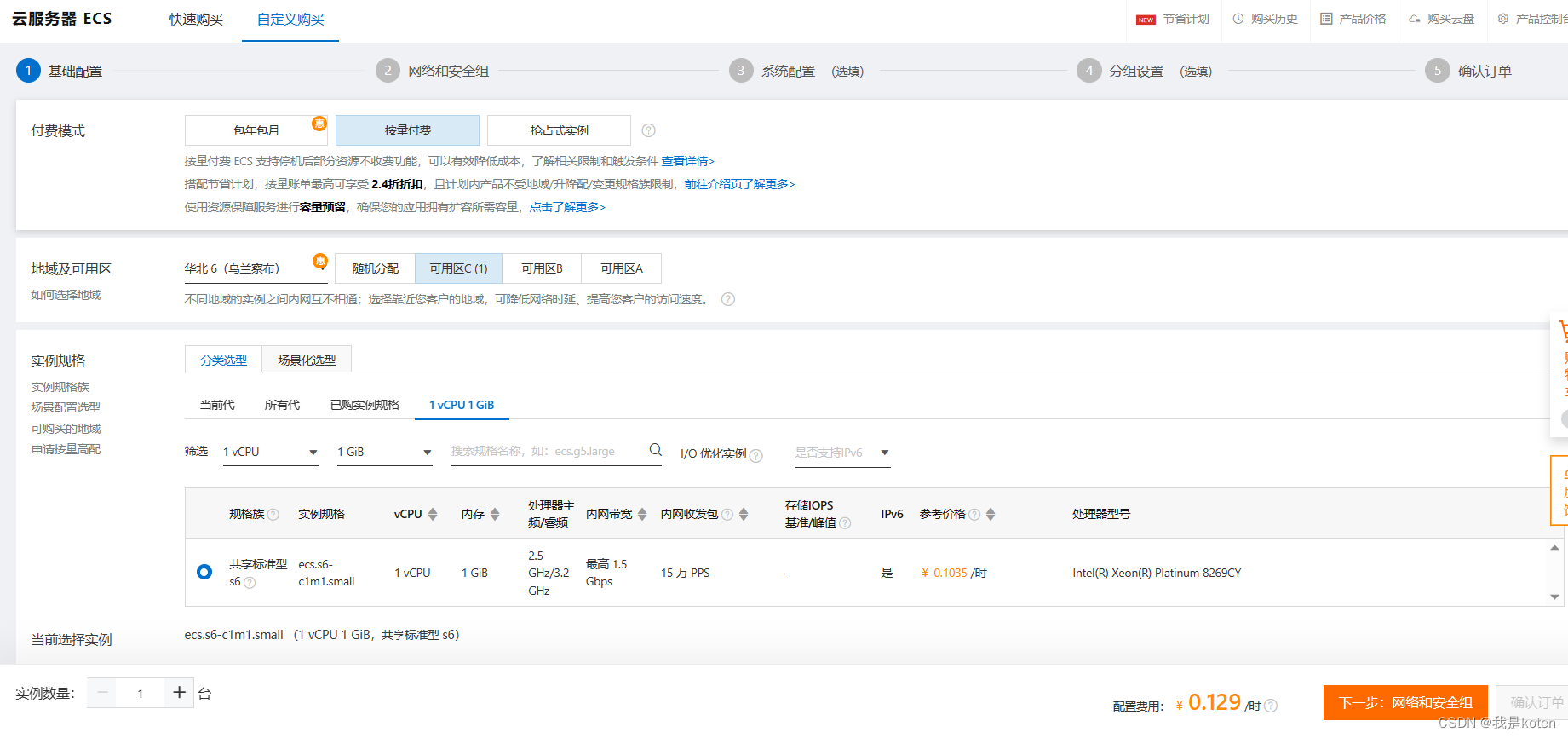Image resolution: width=1568 pixels, height=738 pixels.
Task: Click the discount badge on the 华北 6 region
Action: 320,261
